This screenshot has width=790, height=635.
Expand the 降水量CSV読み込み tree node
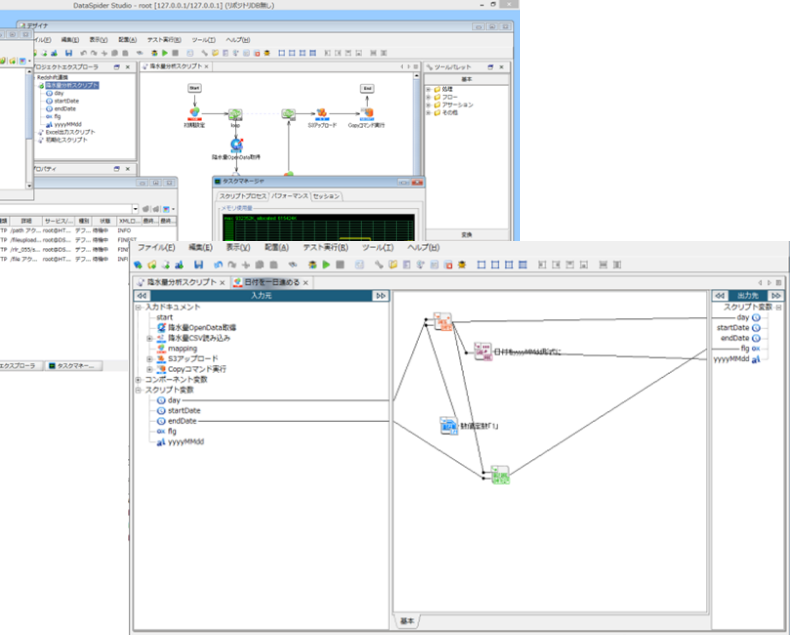point(149,338)
